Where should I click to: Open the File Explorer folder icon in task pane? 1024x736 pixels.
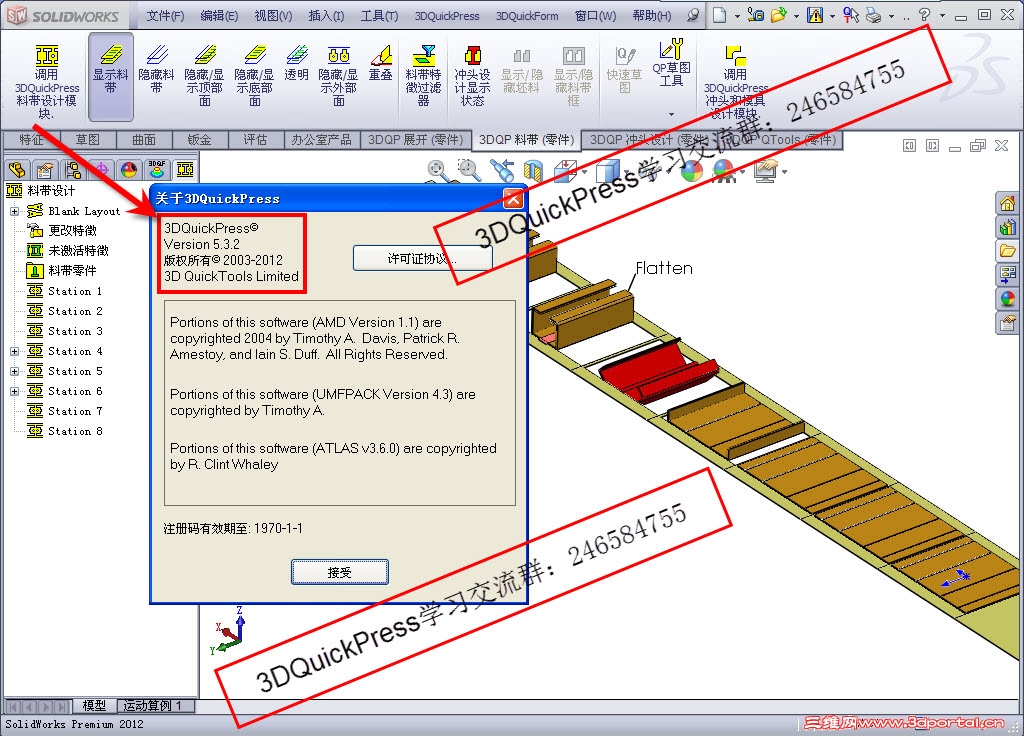[1007, 251]
